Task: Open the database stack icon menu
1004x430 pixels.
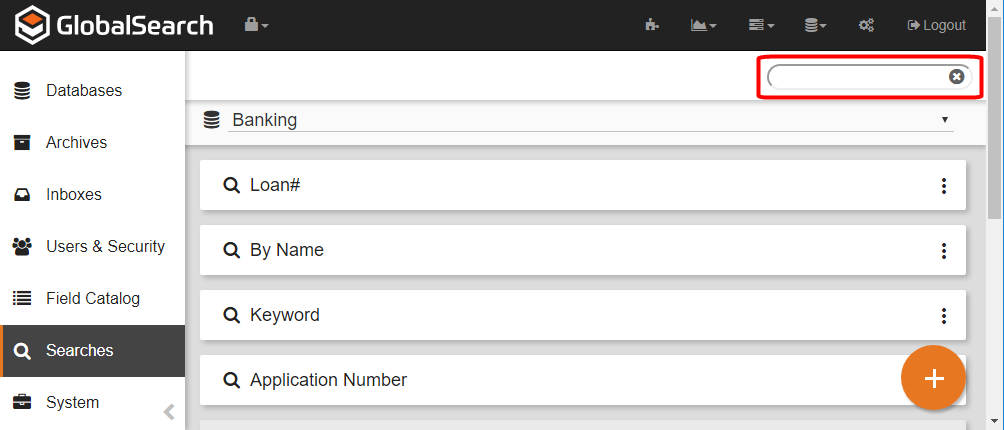Action: (x=816, y=25)
